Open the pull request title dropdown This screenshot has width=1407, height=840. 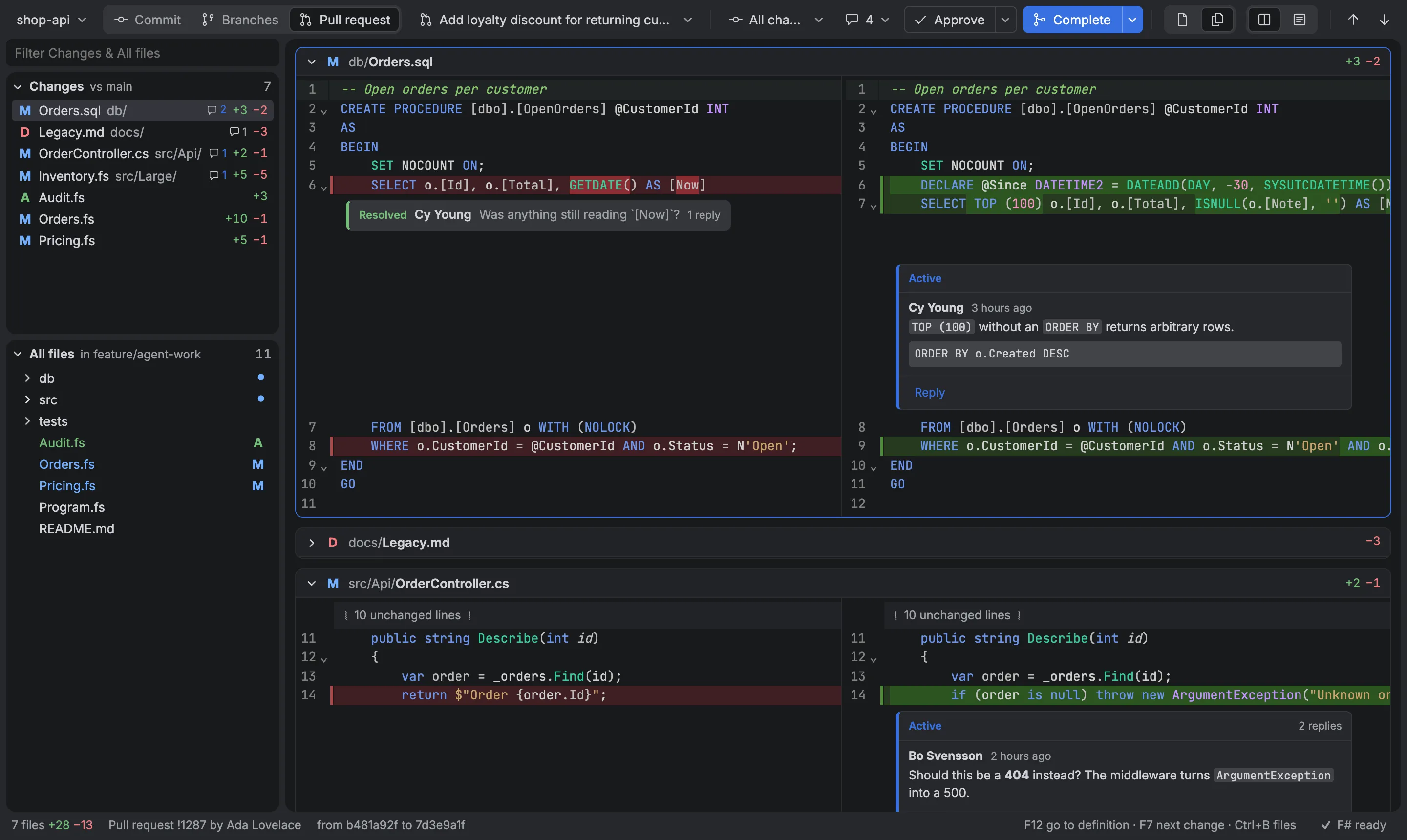[556, 20]
